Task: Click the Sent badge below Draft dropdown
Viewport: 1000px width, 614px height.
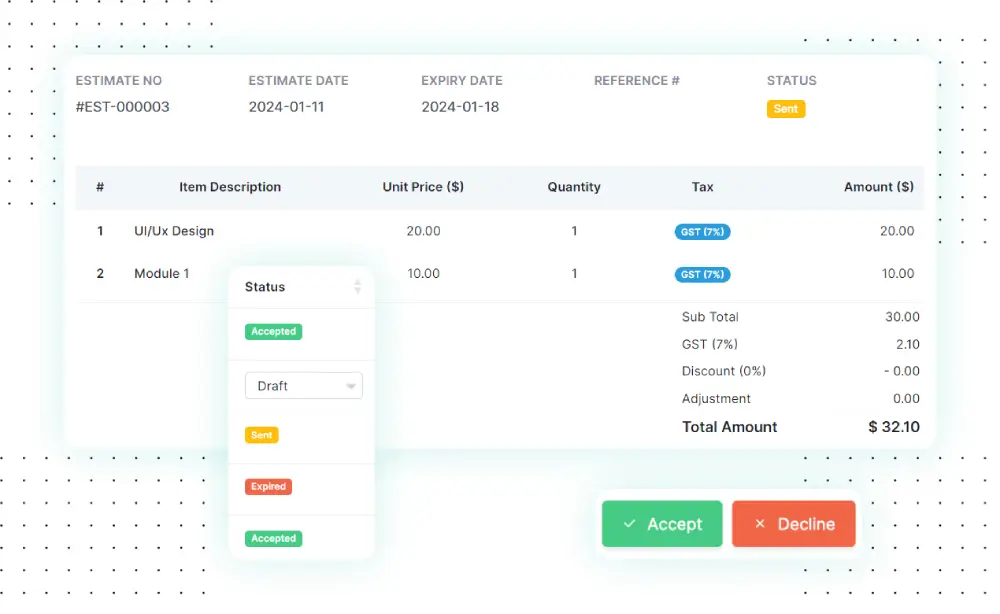Action: [x=261, y=436]
